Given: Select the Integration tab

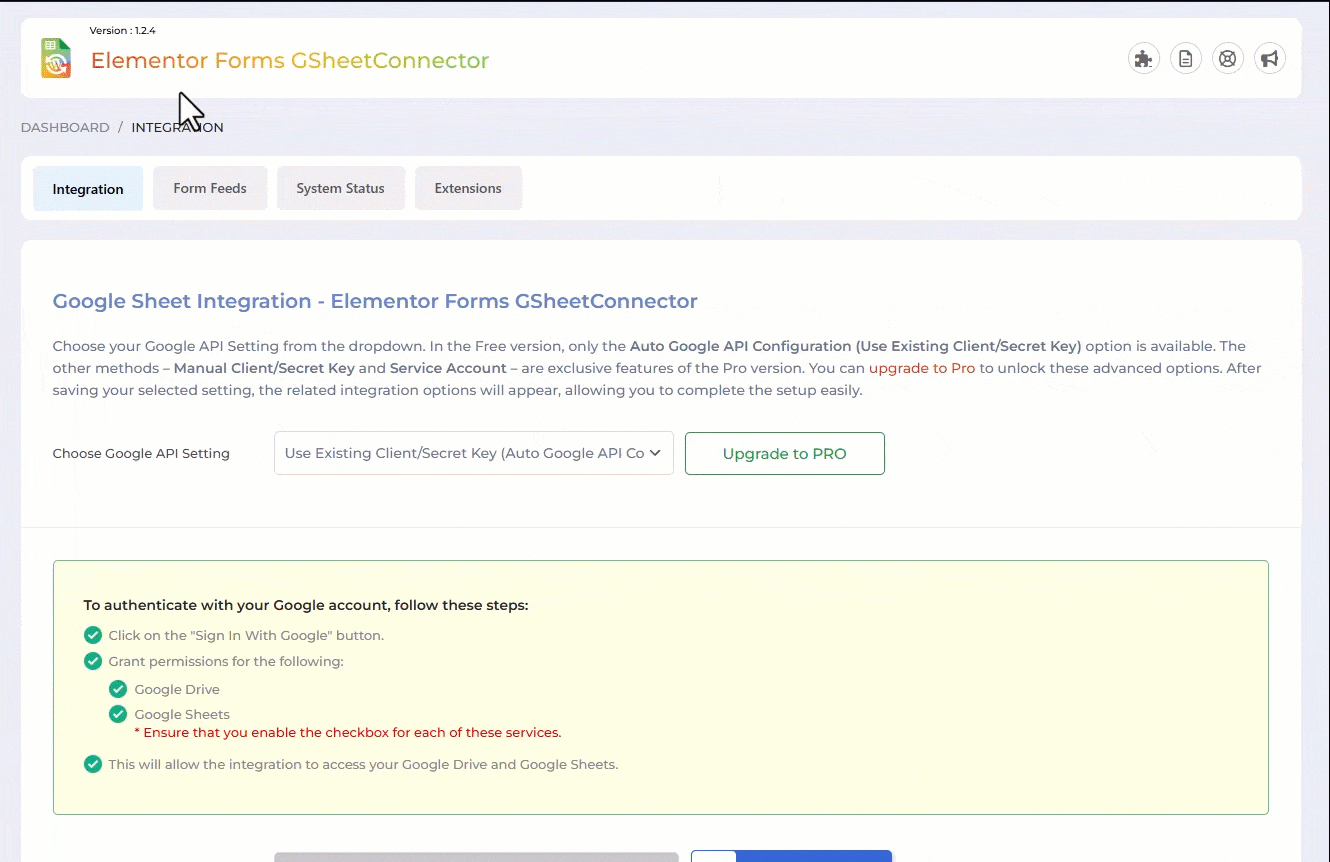Looking at the screenshot, I should [88, 189].
